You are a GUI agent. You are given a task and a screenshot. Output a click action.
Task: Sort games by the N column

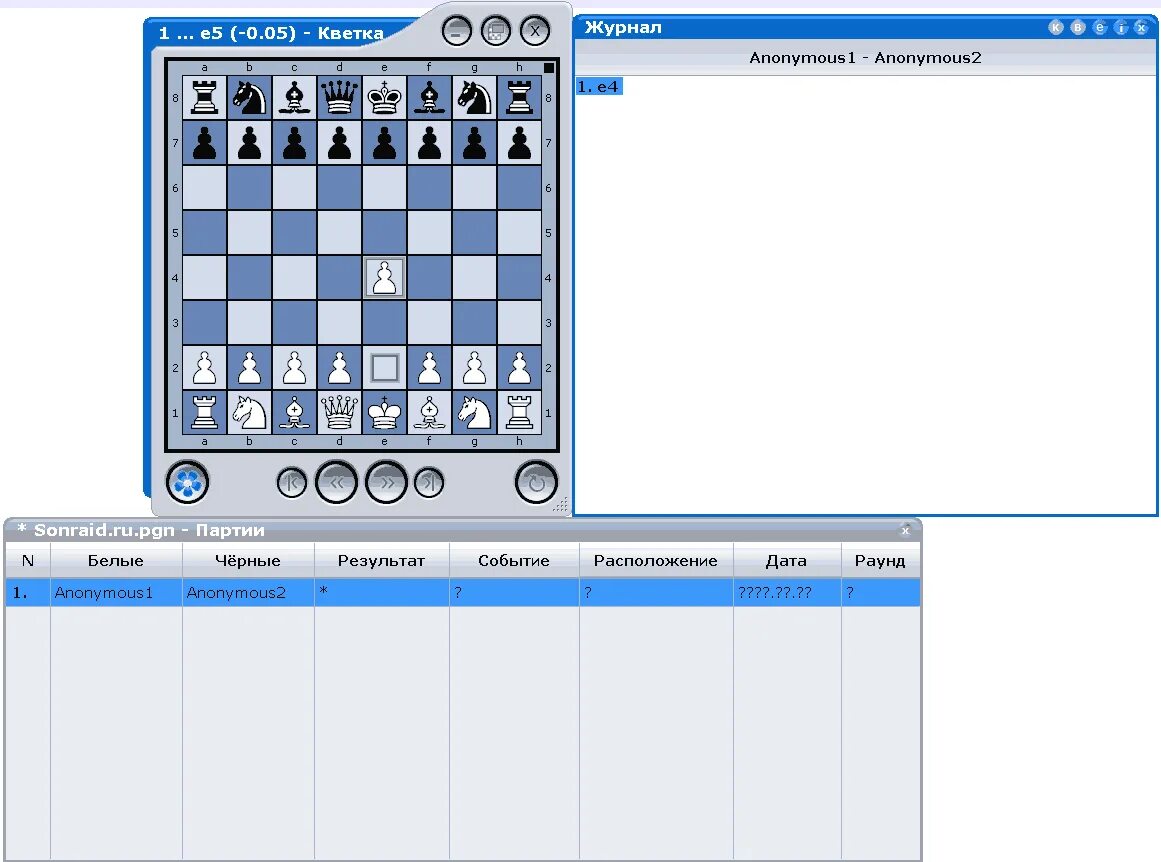tap(28, 561)
